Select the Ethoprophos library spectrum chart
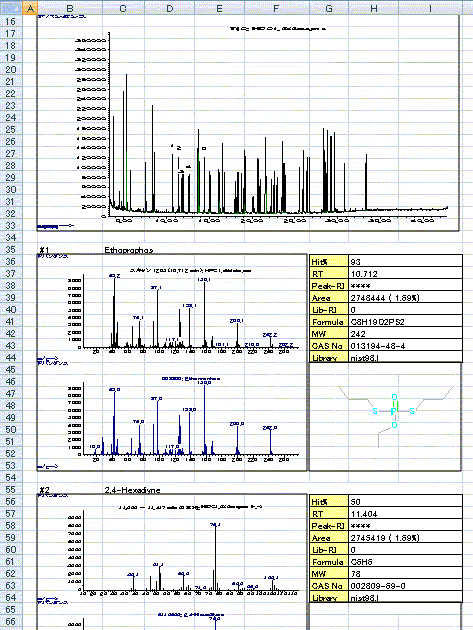 [x=172, y=417]
